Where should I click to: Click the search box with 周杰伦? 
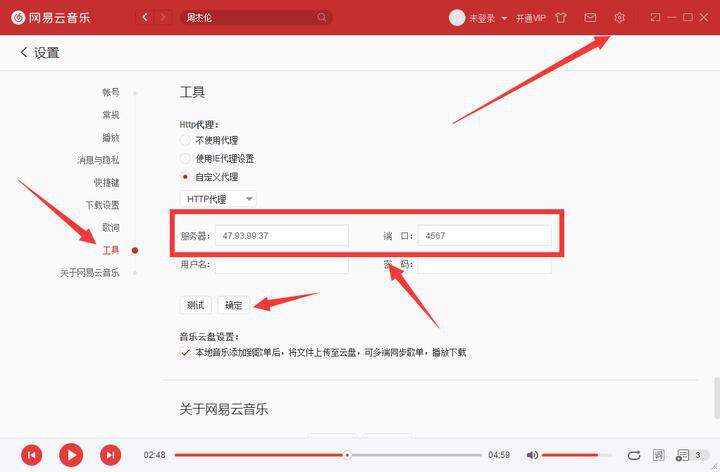point(256,17)
